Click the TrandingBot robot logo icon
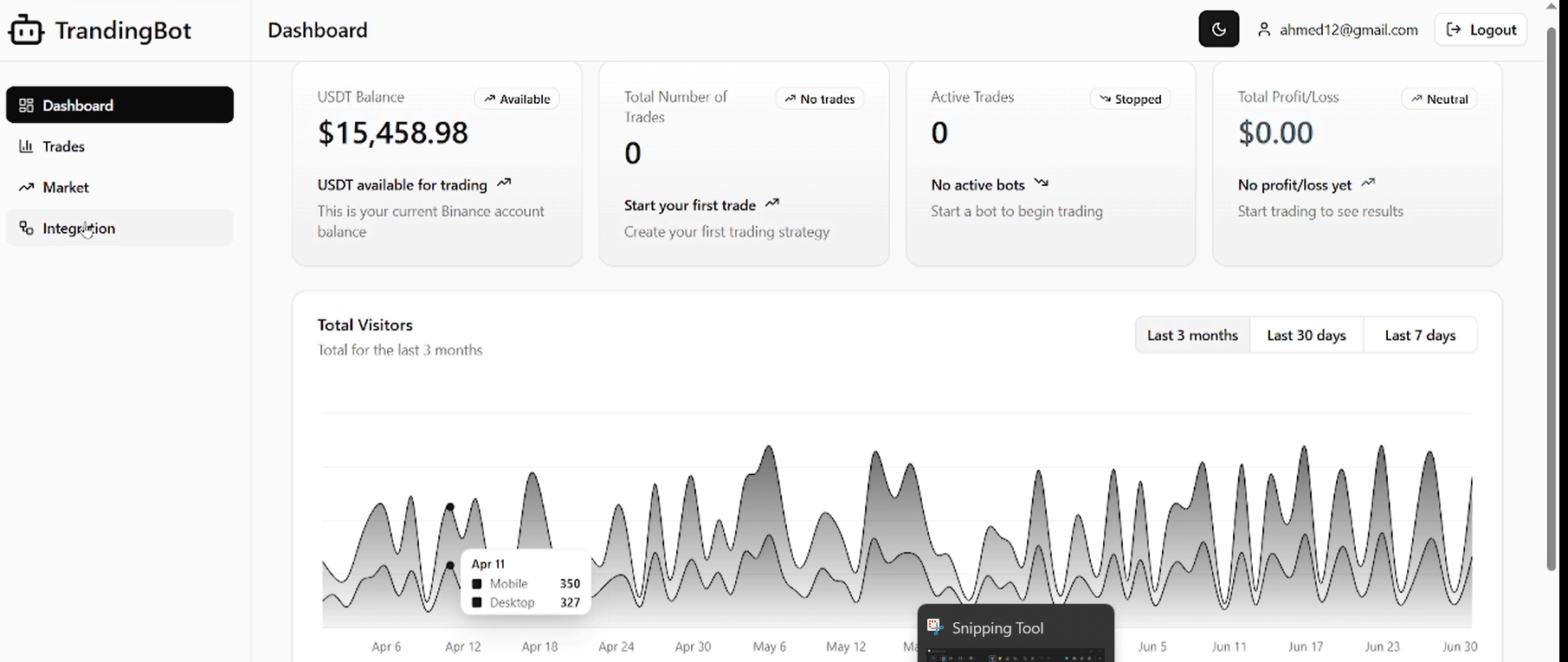Screen dimensions: 1568x662 tap(26, 29)
